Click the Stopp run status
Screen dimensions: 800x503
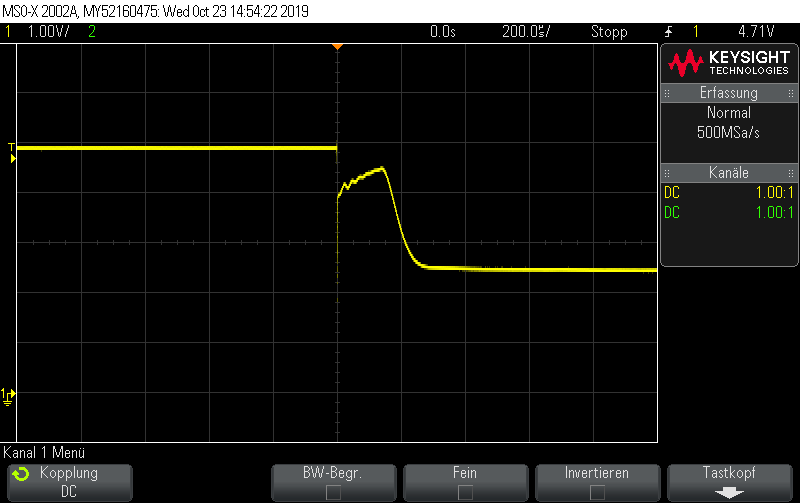(x=609, y=32)
